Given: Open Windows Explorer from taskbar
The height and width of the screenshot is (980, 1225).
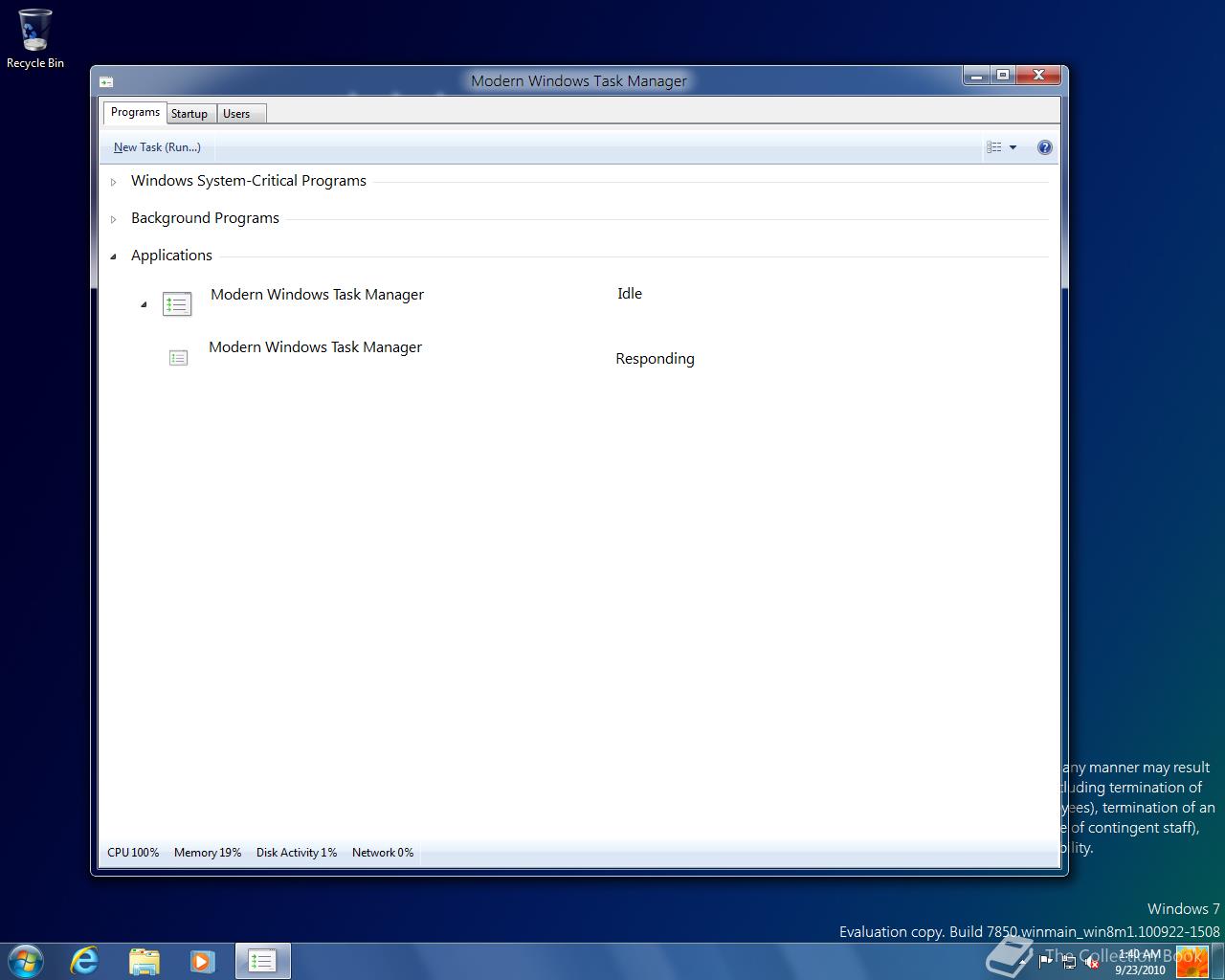Looking at the screenshot, I should [144, 961].
